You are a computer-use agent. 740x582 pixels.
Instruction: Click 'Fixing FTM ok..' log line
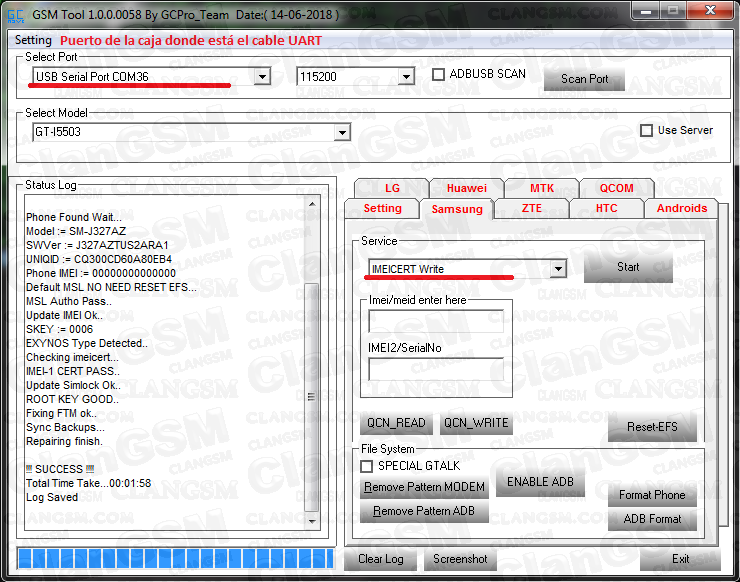61,413
